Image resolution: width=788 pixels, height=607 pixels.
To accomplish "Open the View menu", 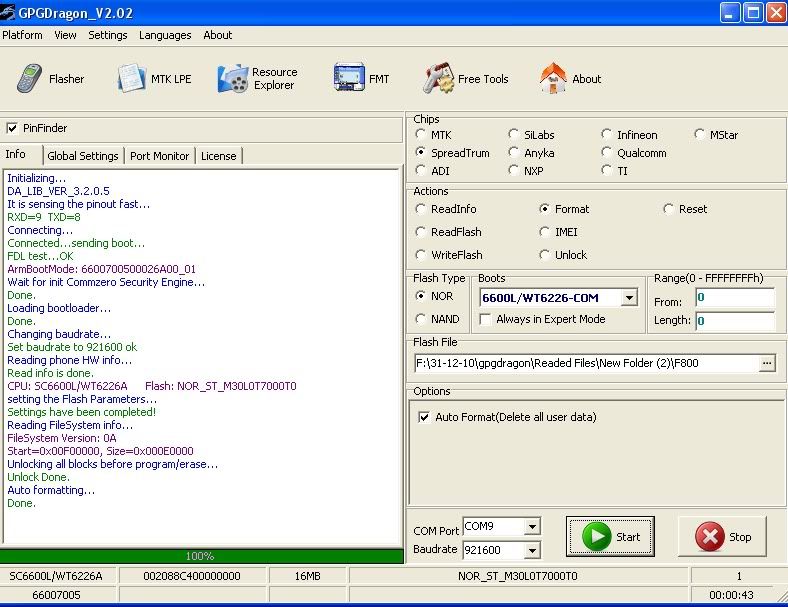I will tap(65, 35).
